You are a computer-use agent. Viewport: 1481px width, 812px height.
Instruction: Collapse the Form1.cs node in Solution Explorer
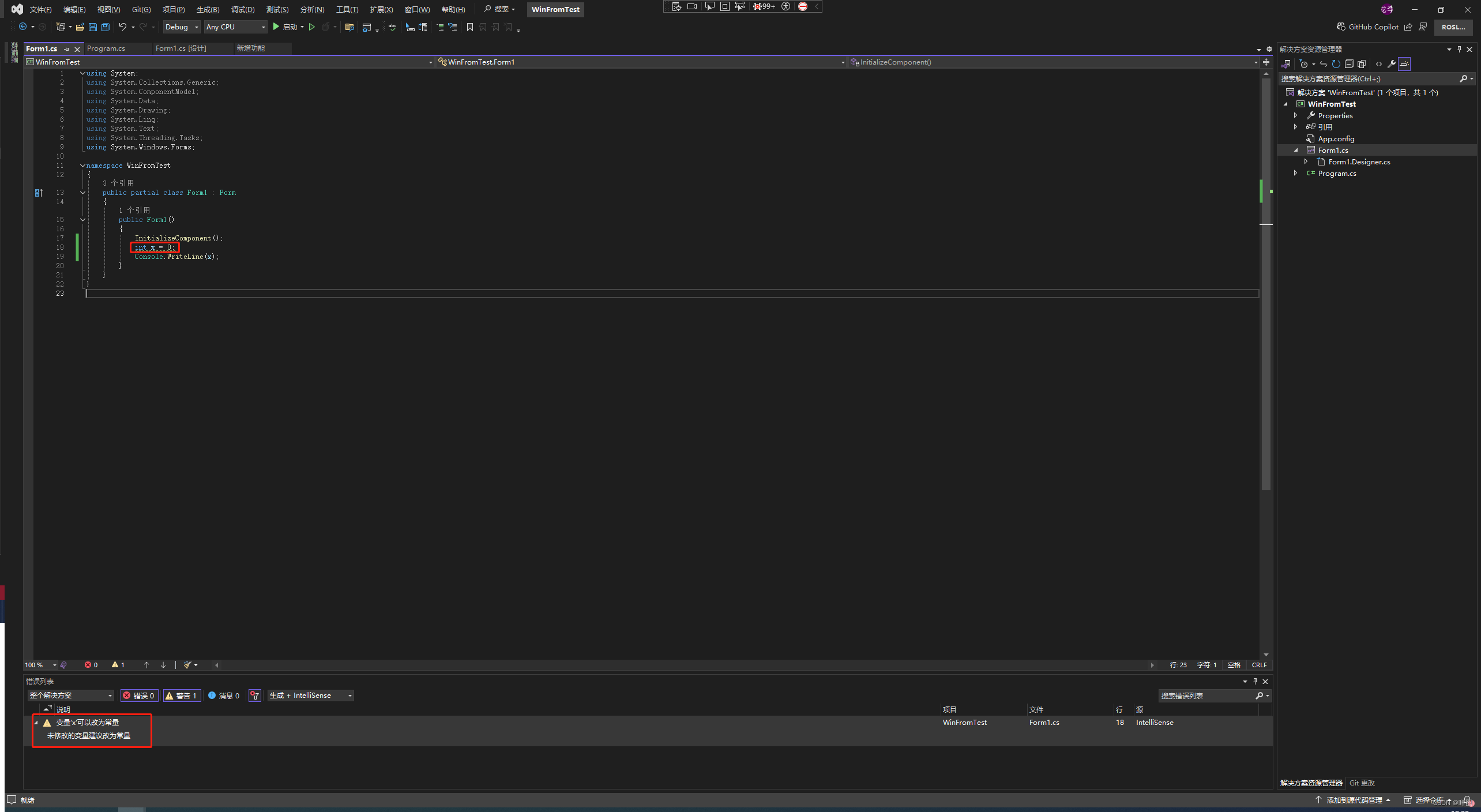[x=1296, y=150]
